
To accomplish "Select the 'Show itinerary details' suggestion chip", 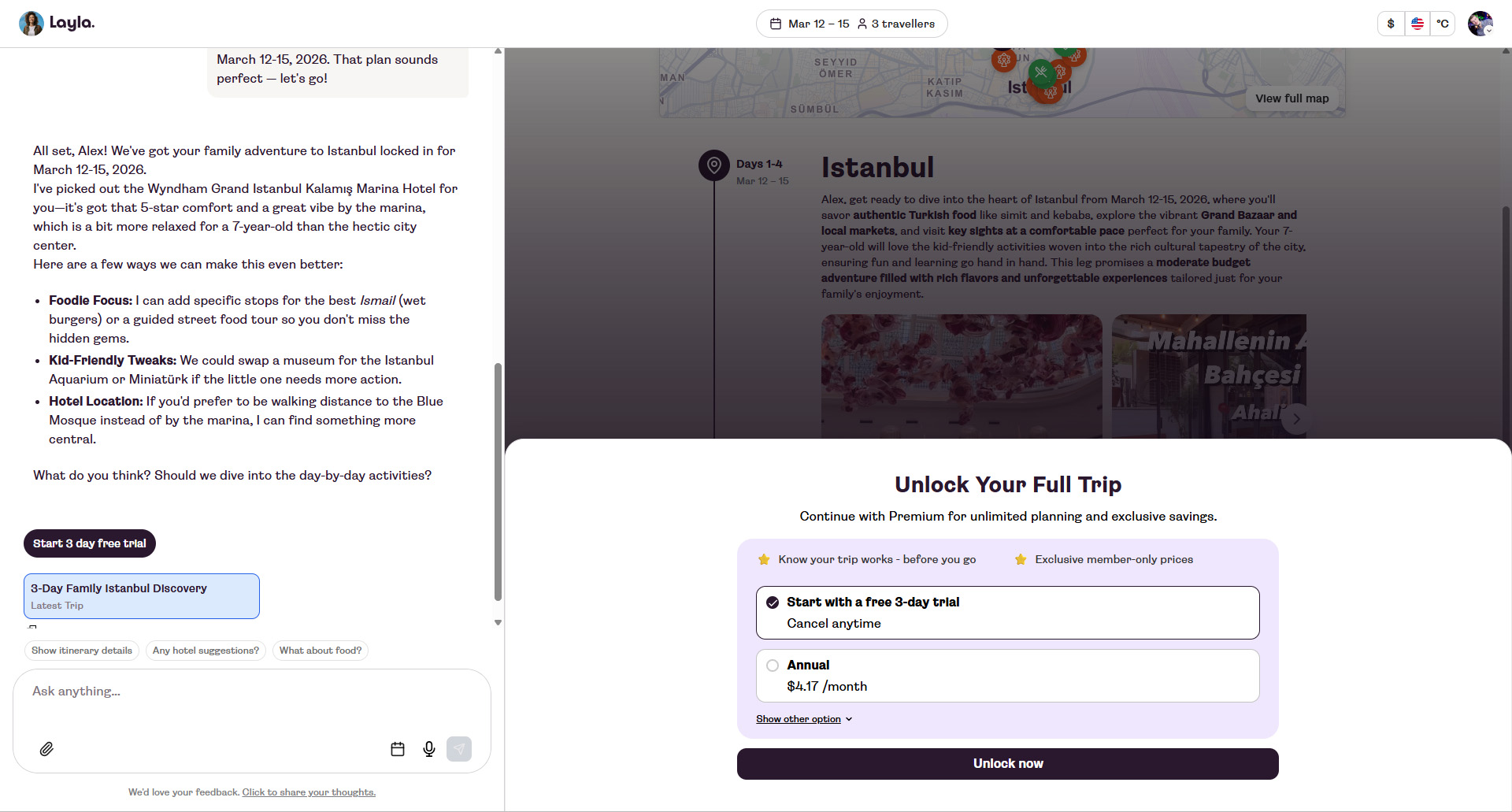I will pyautogui.click(x=82, y=651).
